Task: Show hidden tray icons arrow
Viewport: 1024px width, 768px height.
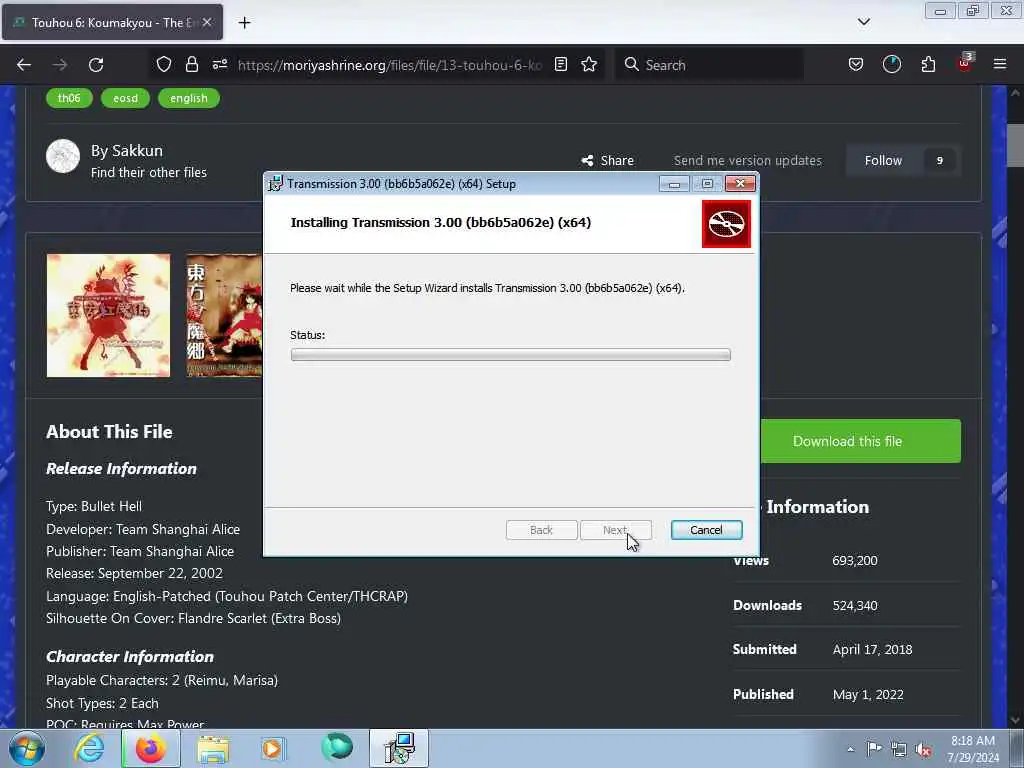Action: click(850, 749)
